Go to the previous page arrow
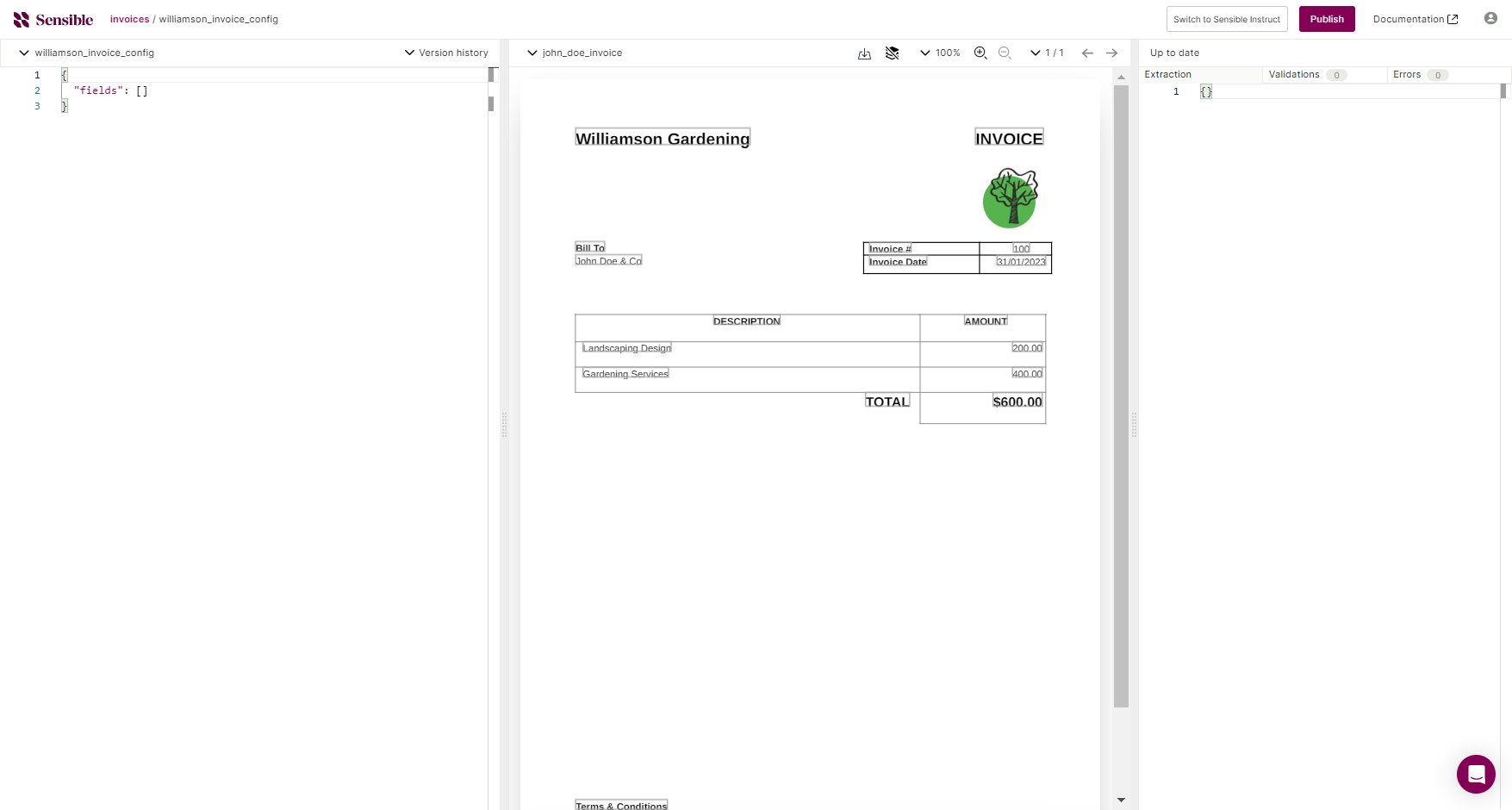Viewport: 1512px width, 810px height. click(x=1087, y=53)
